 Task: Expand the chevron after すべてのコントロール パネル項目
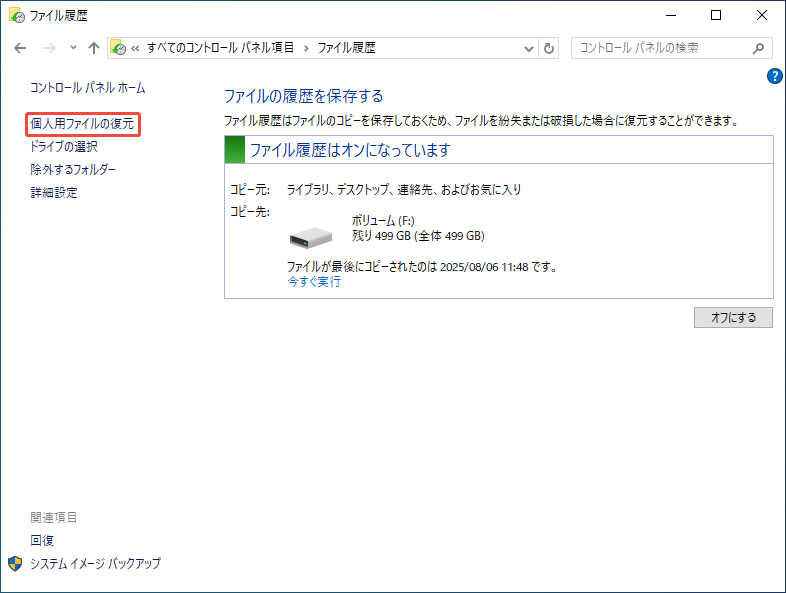pos(306,48)
